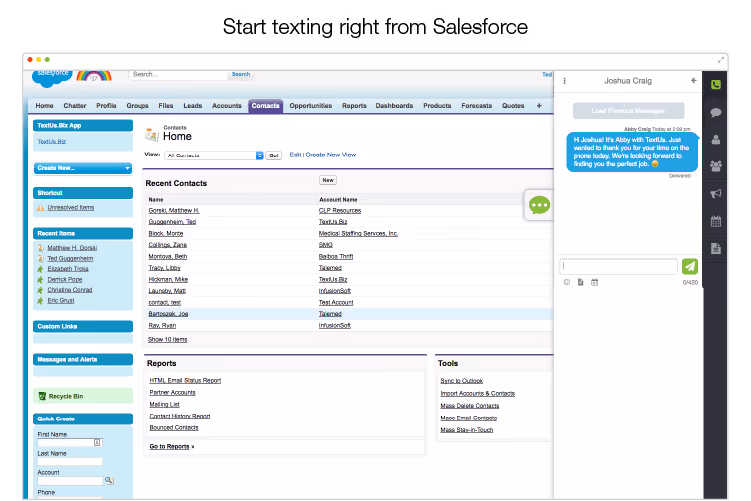This screenshot has height=501, width=751.
Task: Click the Account quick create field
Action: 70,480
